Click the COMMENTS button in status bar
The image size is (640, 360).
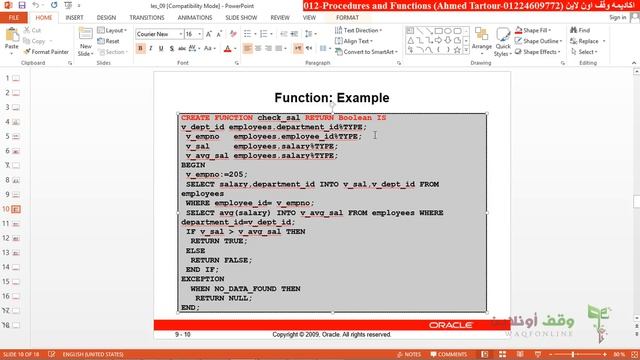tap(448, 354)
